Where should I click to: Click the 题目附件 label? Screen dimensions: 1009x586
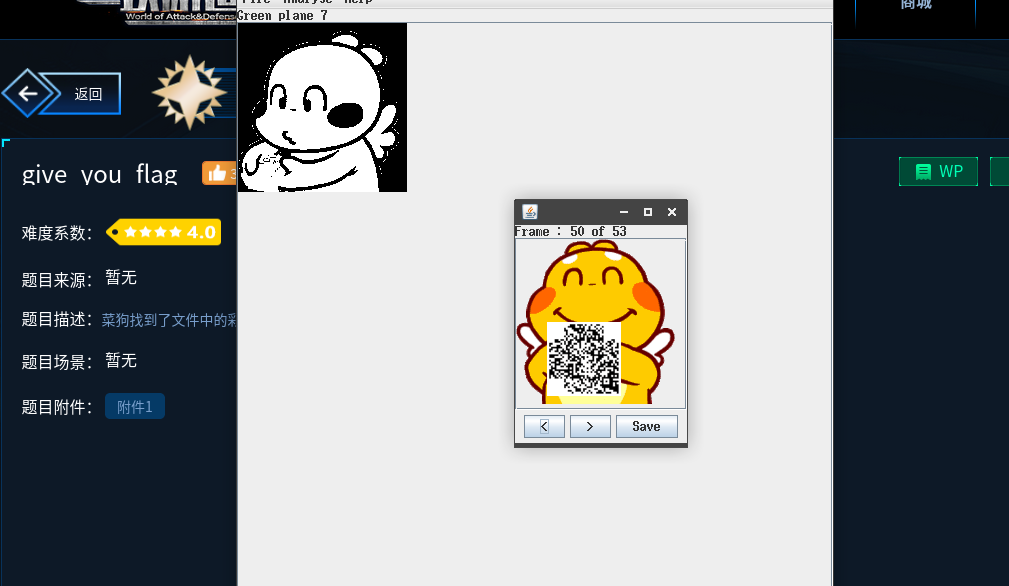[57, 407]
